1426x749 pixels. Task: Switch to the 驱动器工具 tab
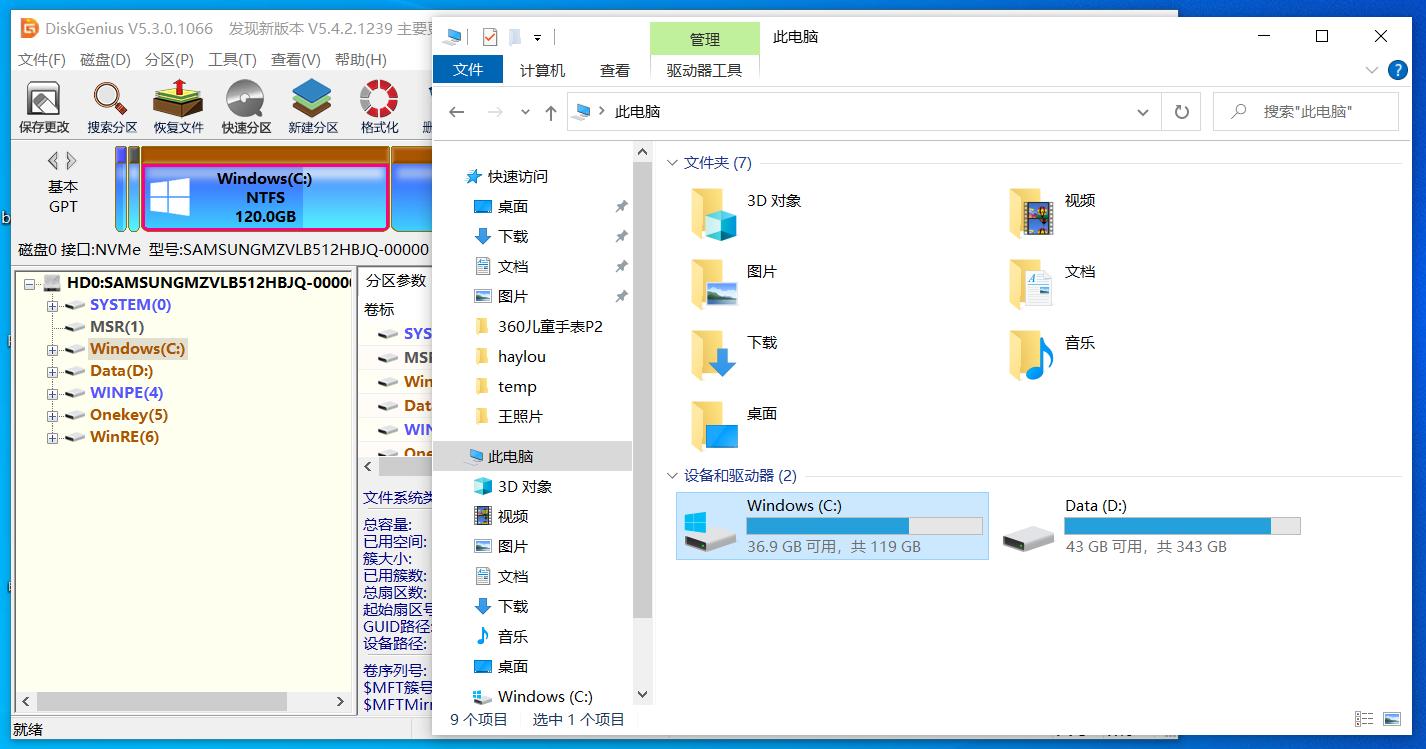click(704, 69)
